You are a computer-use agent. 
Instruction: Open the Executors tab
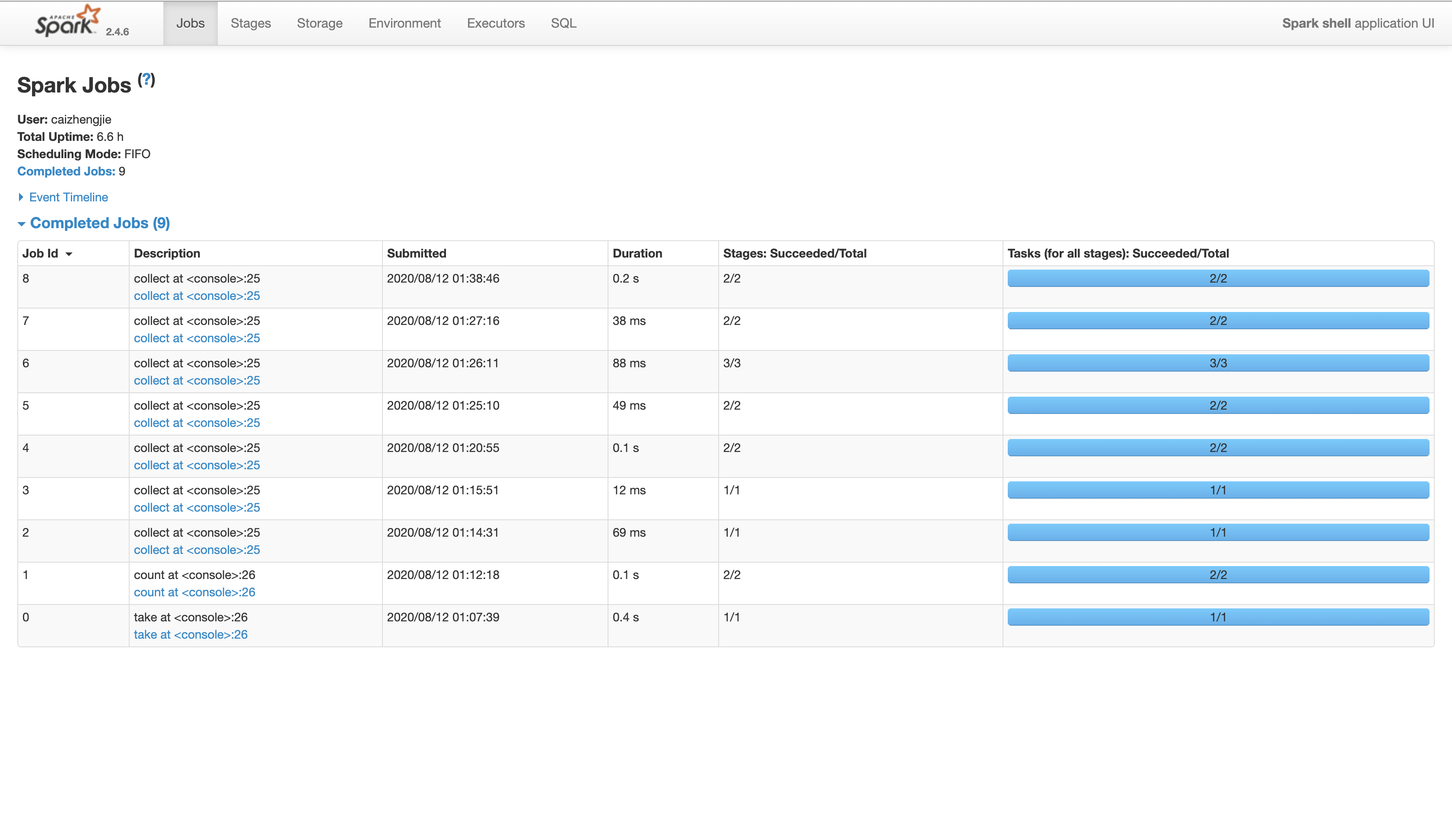tap(496, 23)
